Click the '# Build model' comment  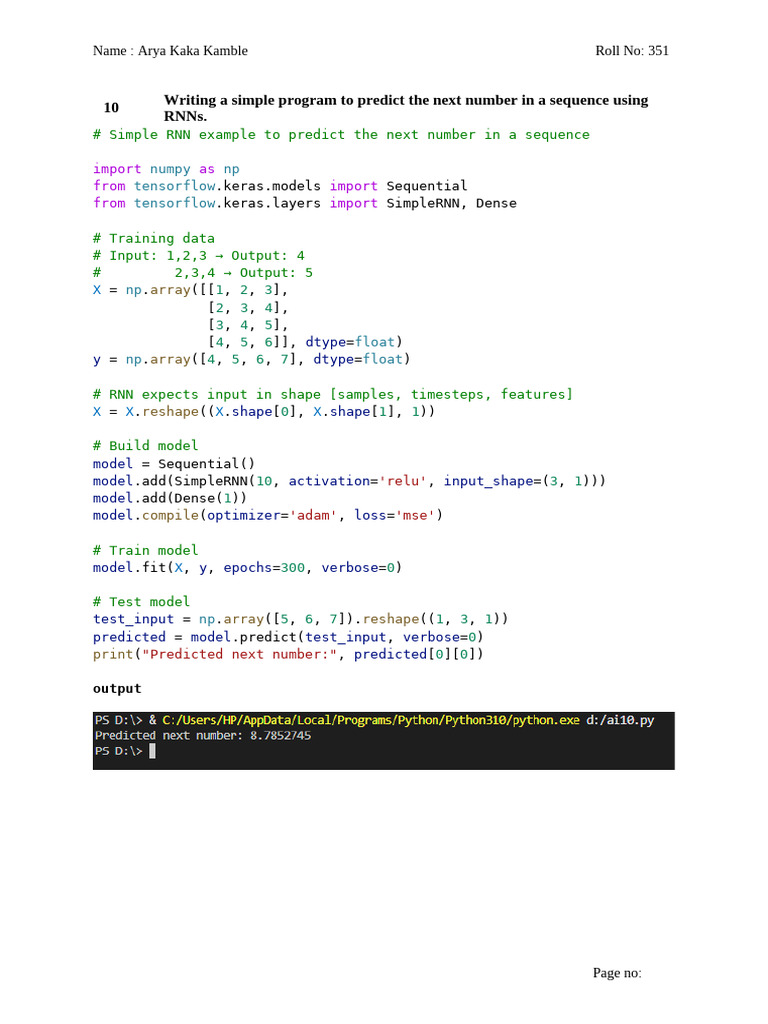[145, 445]
